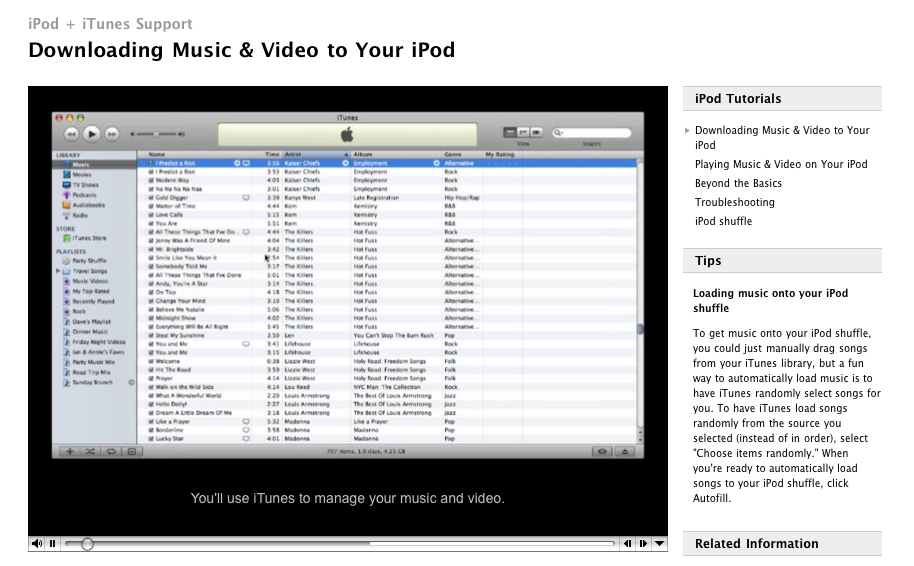The width and height of the screenshot is (914, 566).
Task: Step back one frame in video
Action: point(627,544)
